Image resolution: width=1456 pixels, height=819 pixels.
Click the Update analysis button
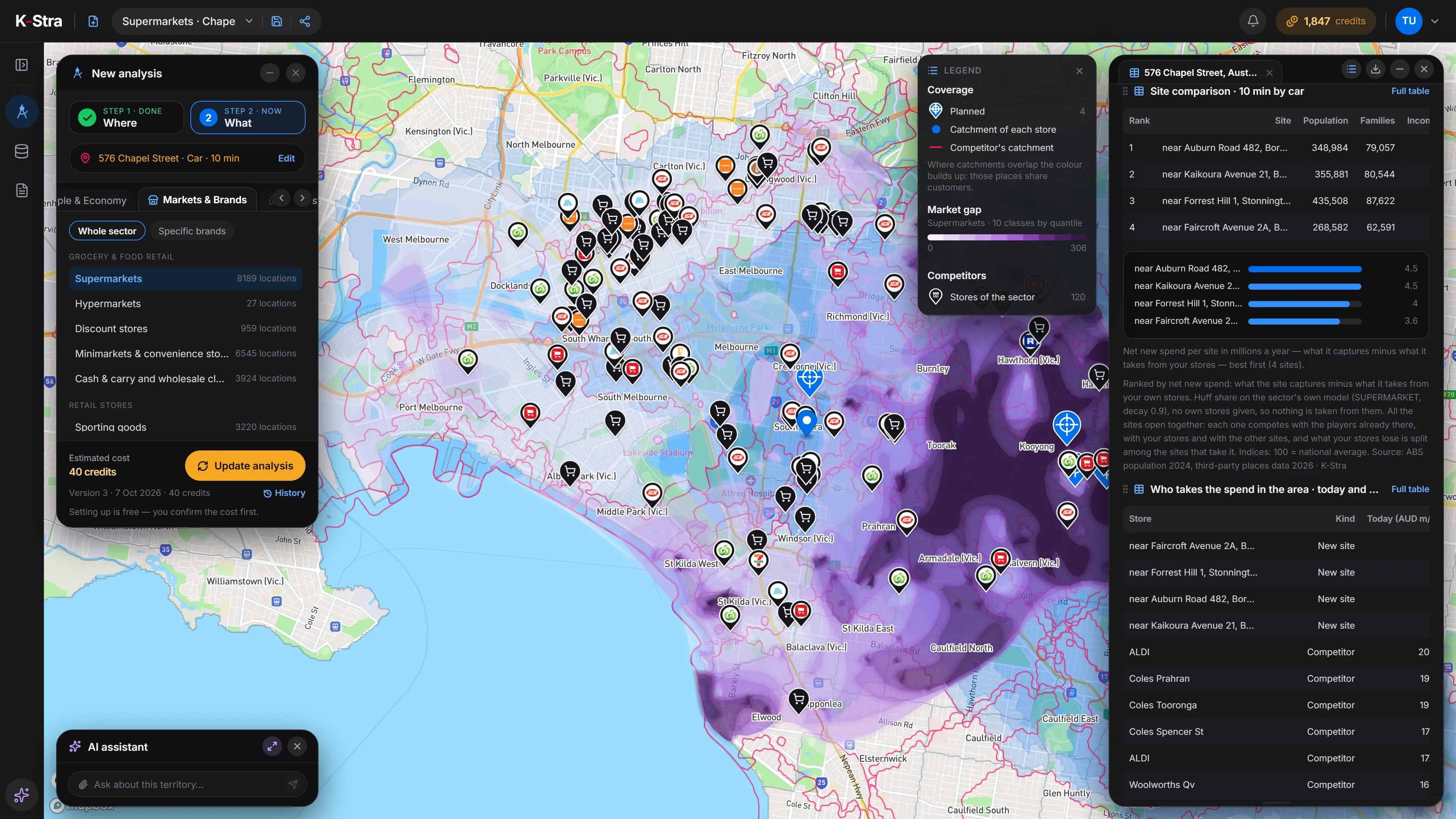(245, 466)
